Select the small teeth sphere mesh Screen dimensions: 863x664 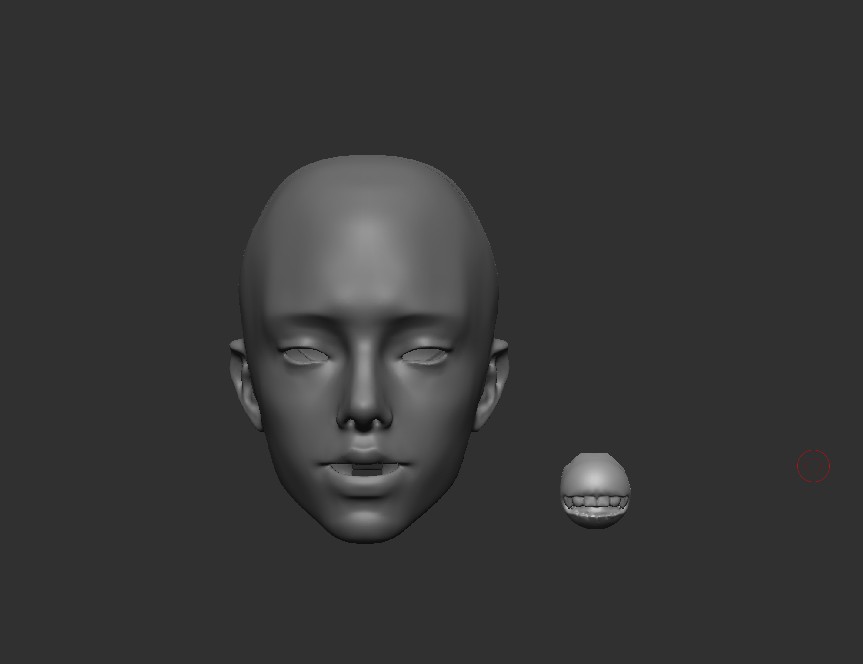[596, 491]
